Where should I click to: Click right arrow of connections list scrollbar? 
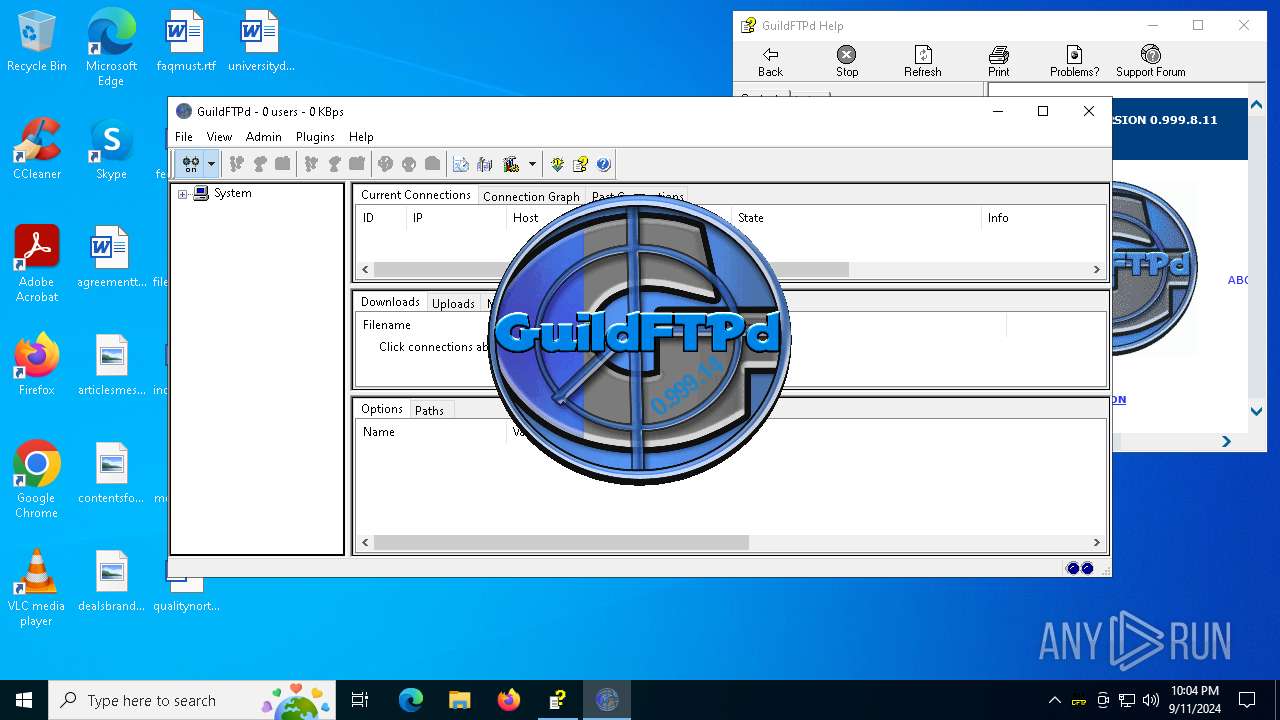click(1097, 269)
